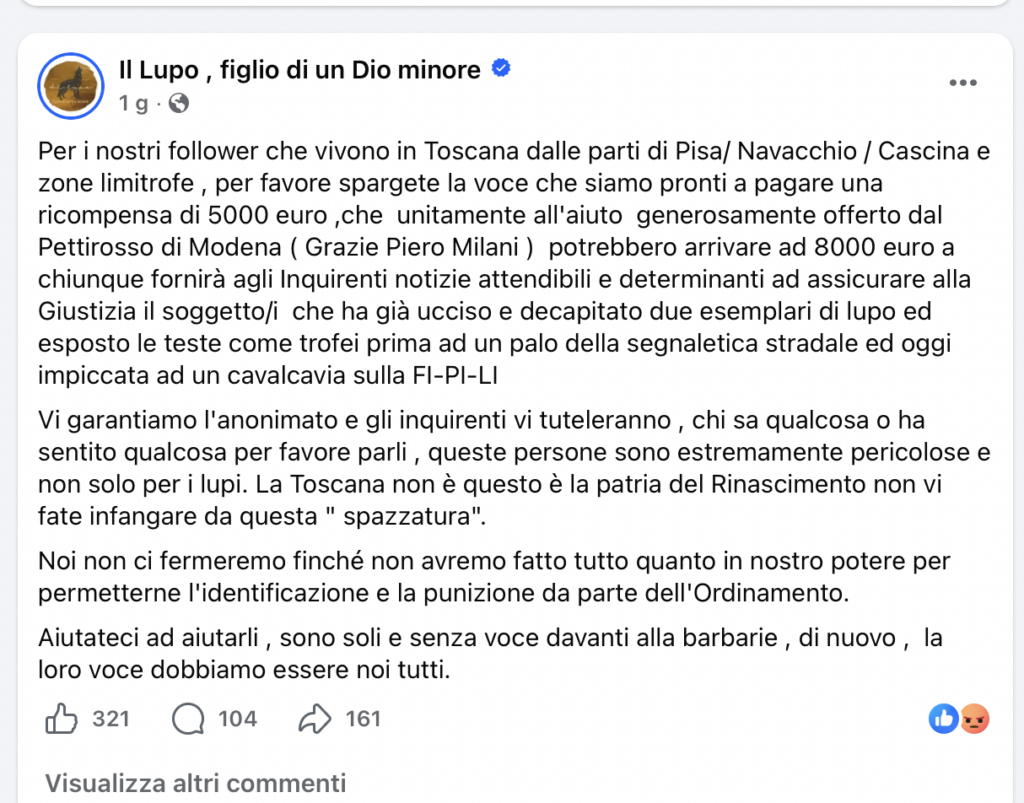Open the 104 comments count
The image size is (1024, 803).
click(237, 718)
